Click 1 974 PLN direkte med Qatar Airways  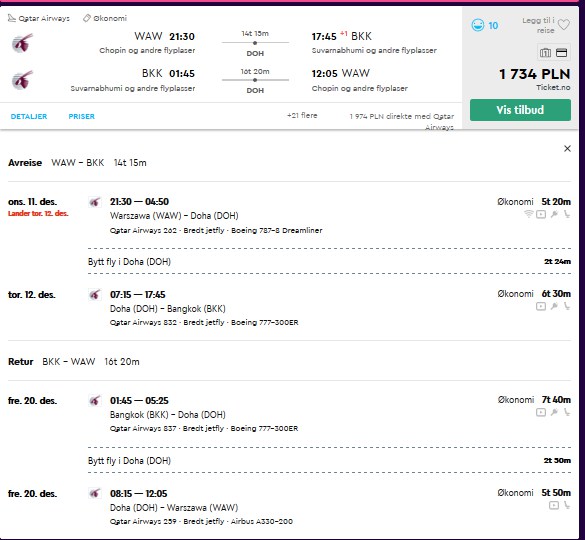pyautogui.click(x=402, y=122)
